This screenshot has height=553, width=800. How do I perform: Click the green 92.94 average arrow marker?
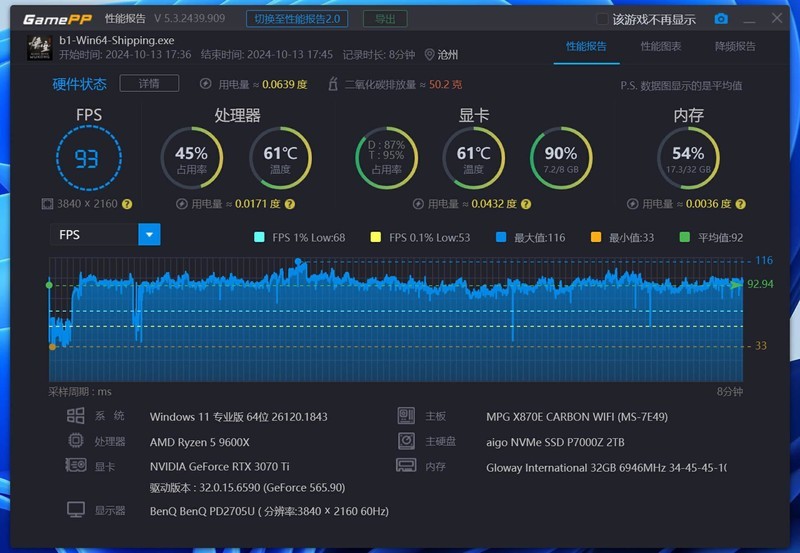click(736, 284)
